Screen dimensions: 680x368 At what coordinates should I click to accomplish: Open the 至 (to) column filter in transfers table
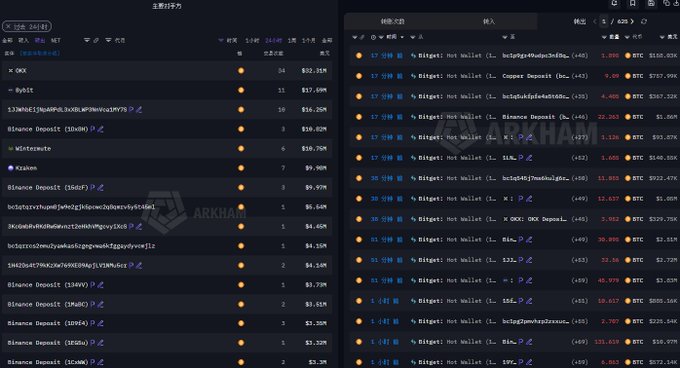click(505, 37)
